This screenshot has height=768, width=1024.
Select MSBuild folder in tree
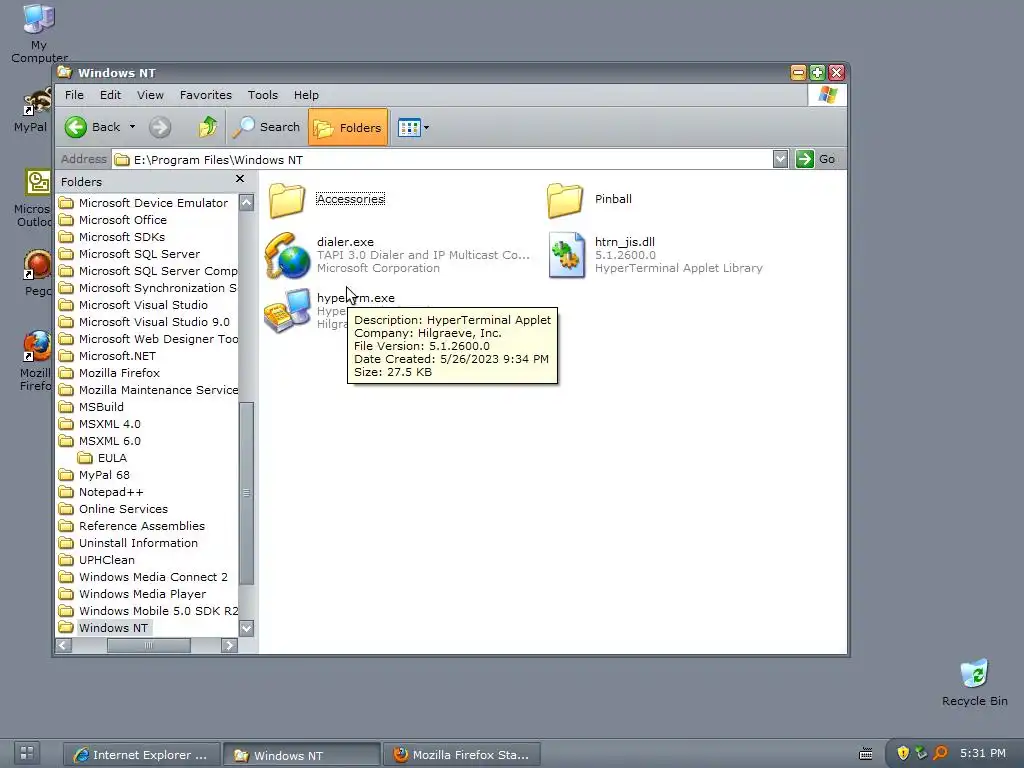coord(101,407)
